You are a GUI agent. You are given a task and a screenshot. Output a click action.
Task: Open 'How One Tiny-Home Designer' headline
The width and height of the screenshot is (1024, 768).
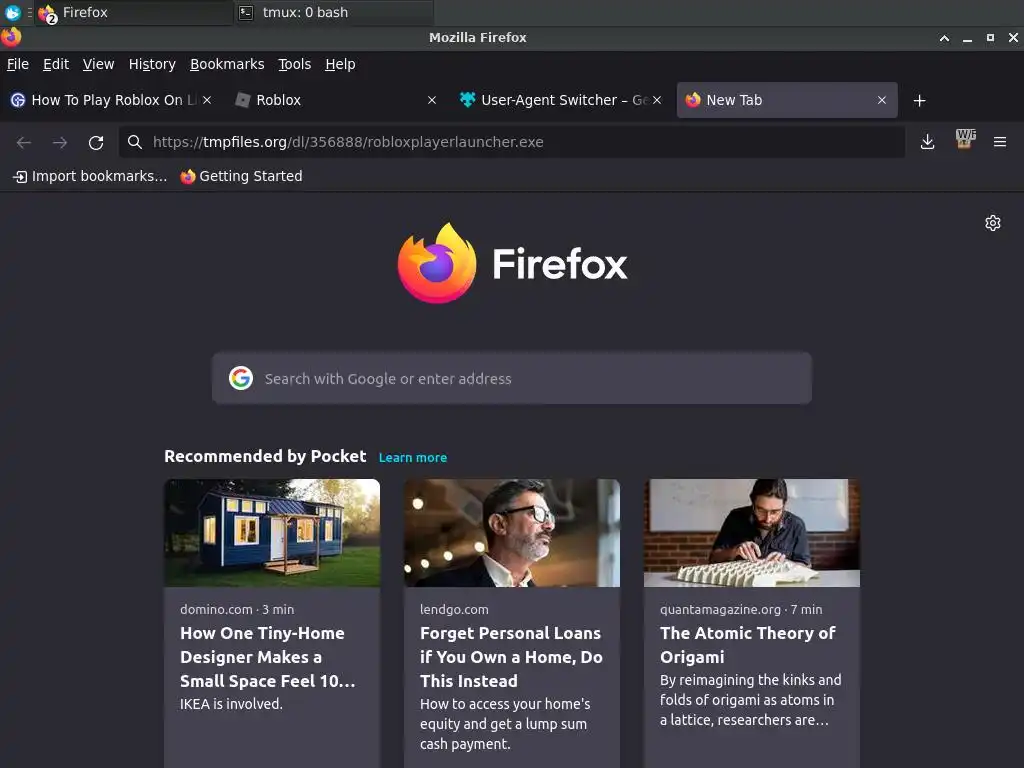268,657
